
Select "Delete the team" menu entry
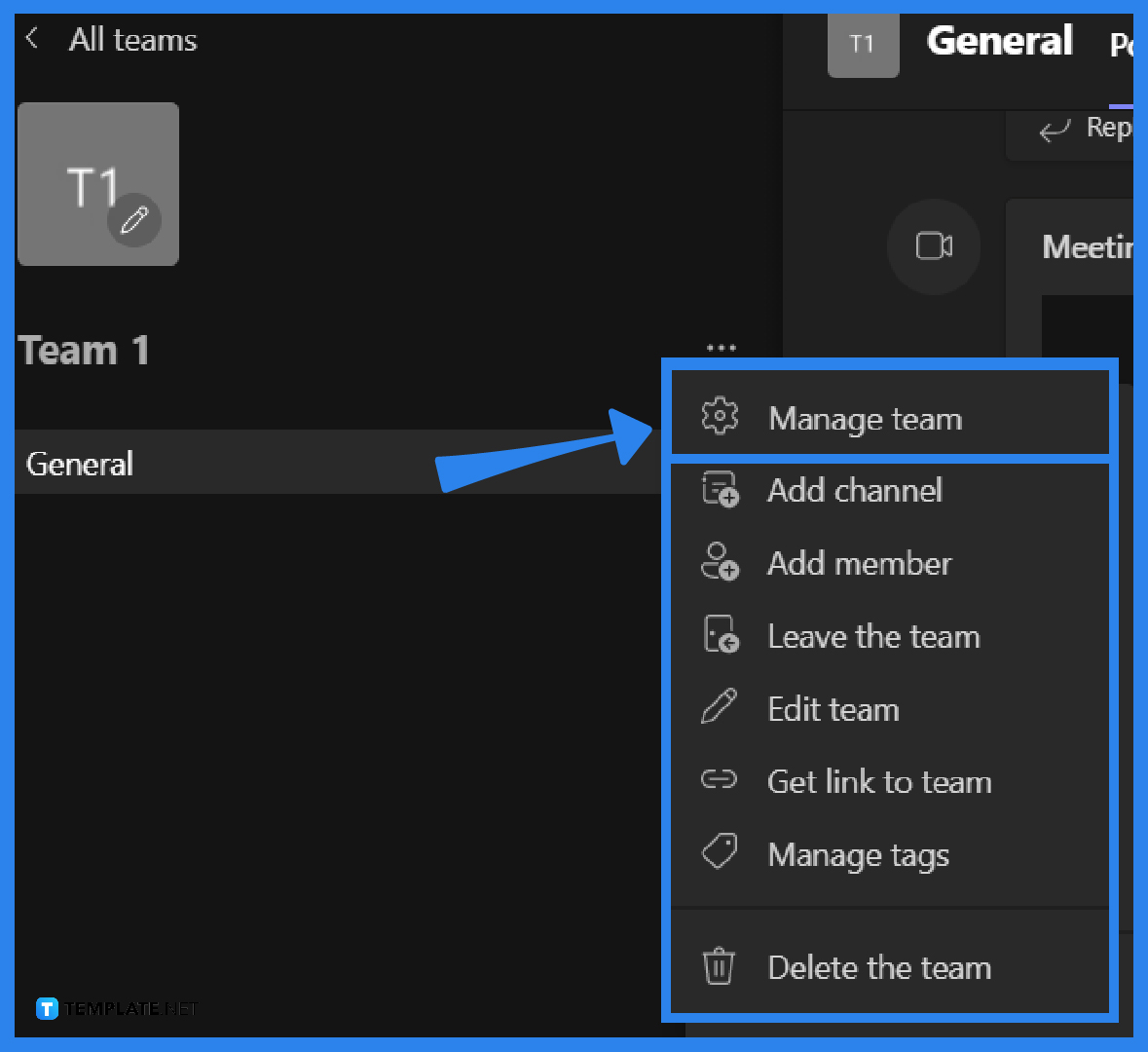[877, 966]
